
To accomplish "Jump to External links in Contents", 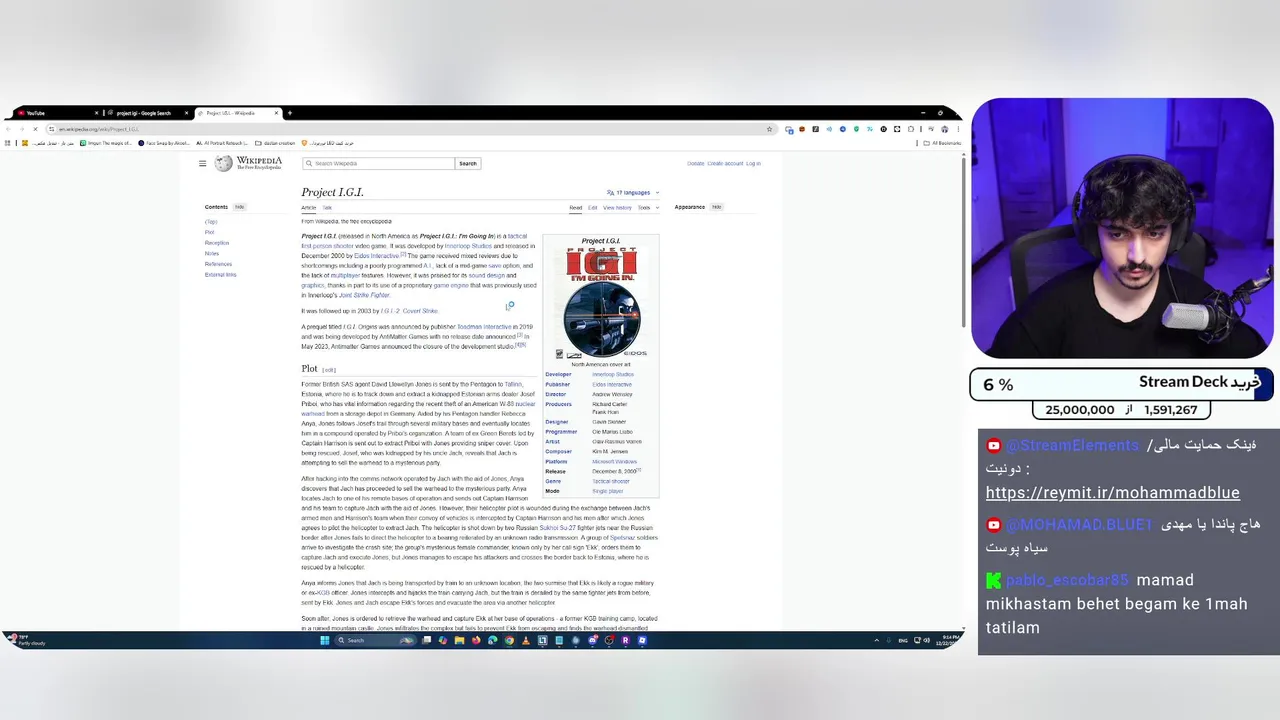I will [x=221, y=274].
